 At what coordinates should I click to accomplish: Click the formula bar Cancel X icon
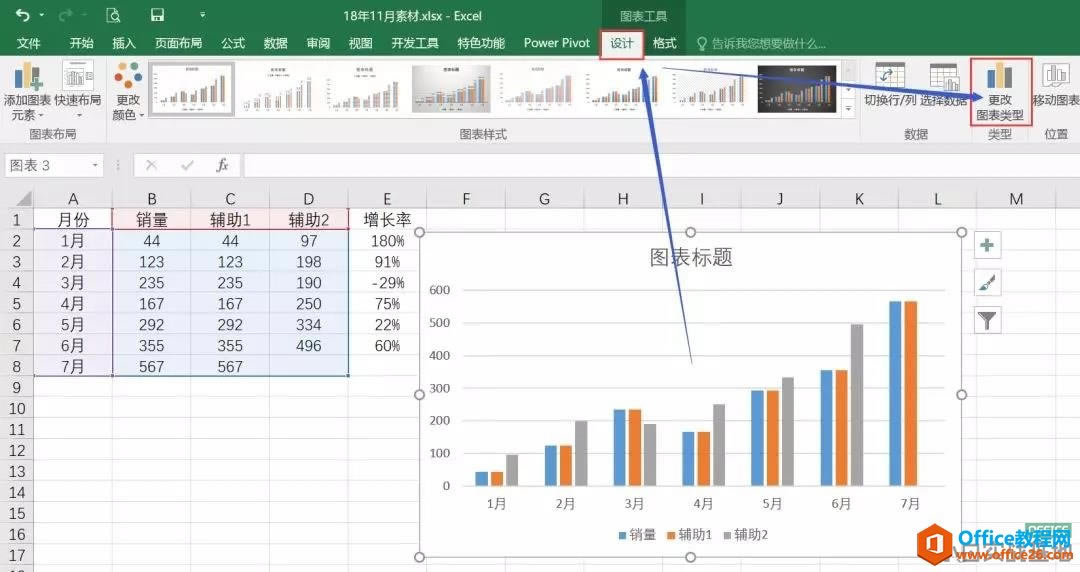click(152, 165)
